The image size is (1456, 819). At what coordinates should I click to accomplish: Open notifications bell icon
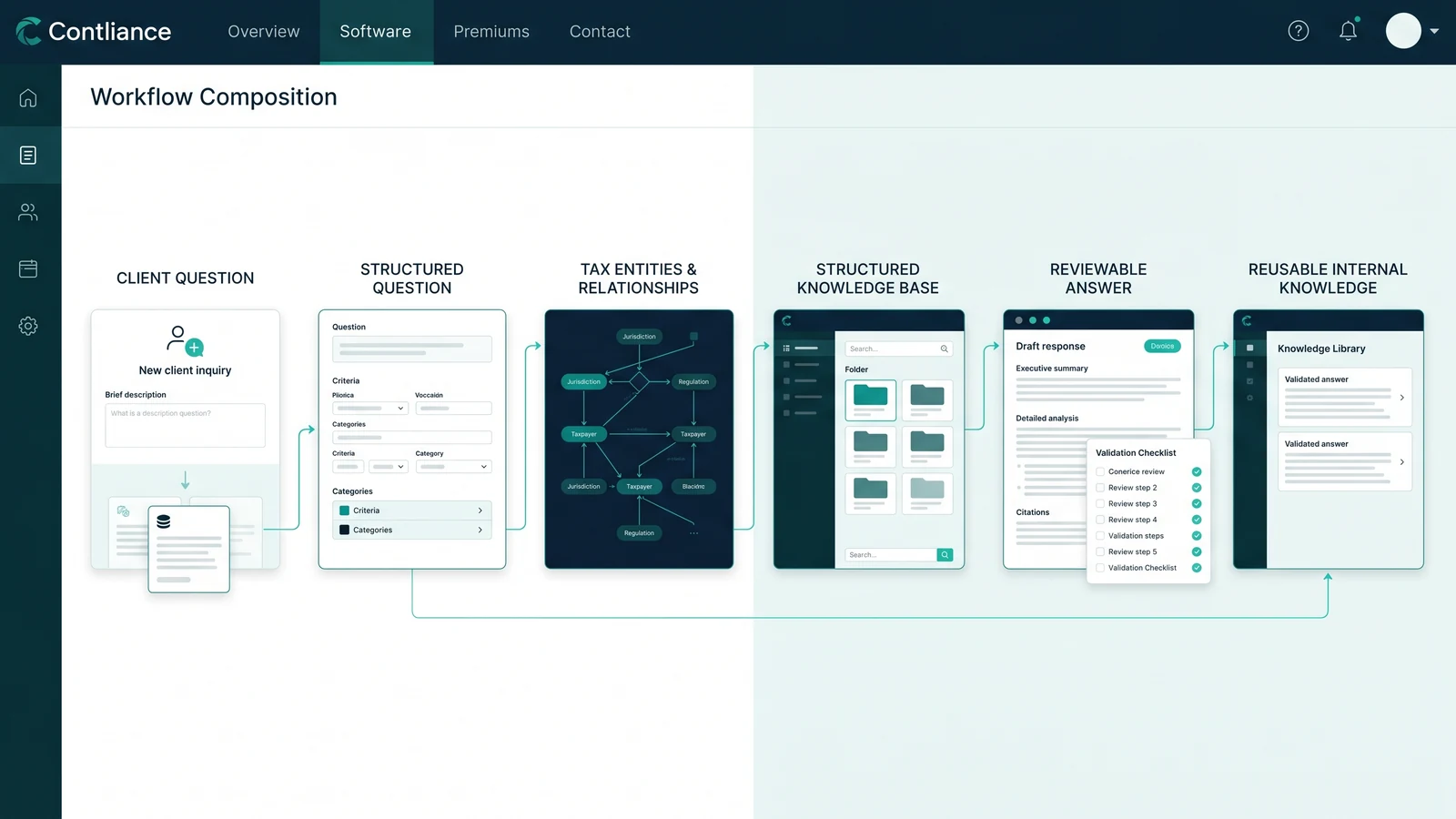point(1349,31)
